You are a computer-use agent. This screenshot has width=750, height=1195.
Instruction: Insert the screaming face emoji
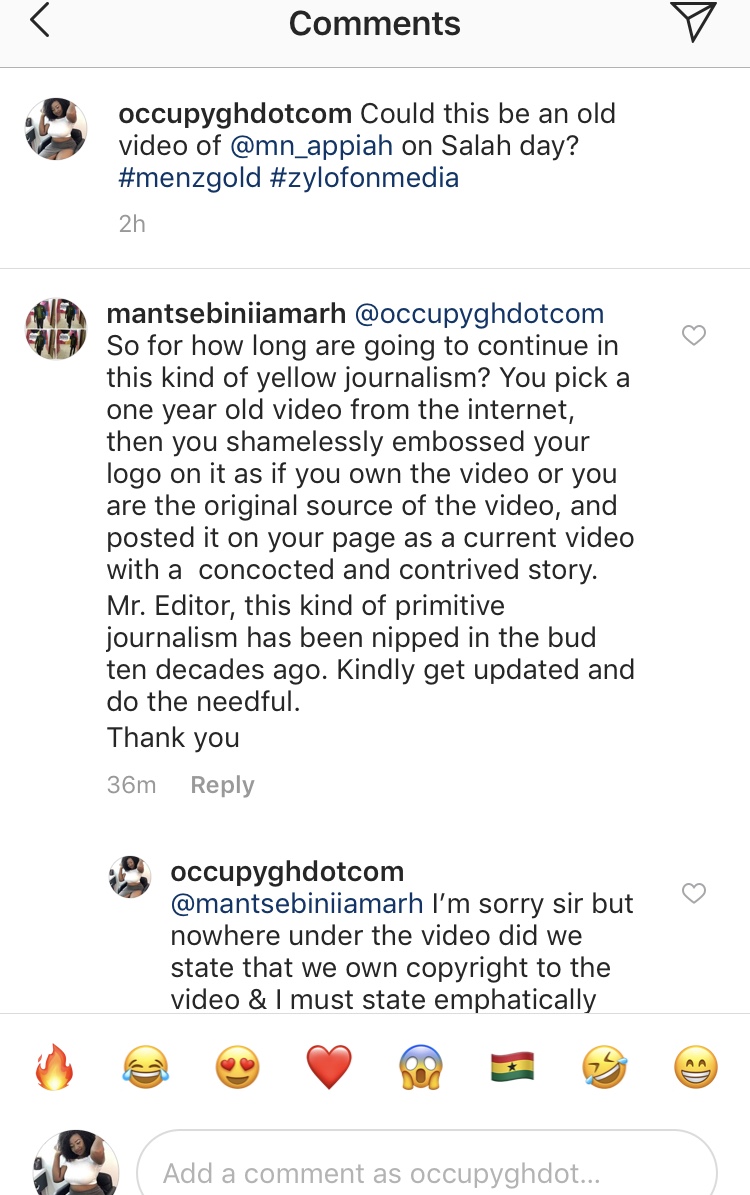tap(420, 1067)
